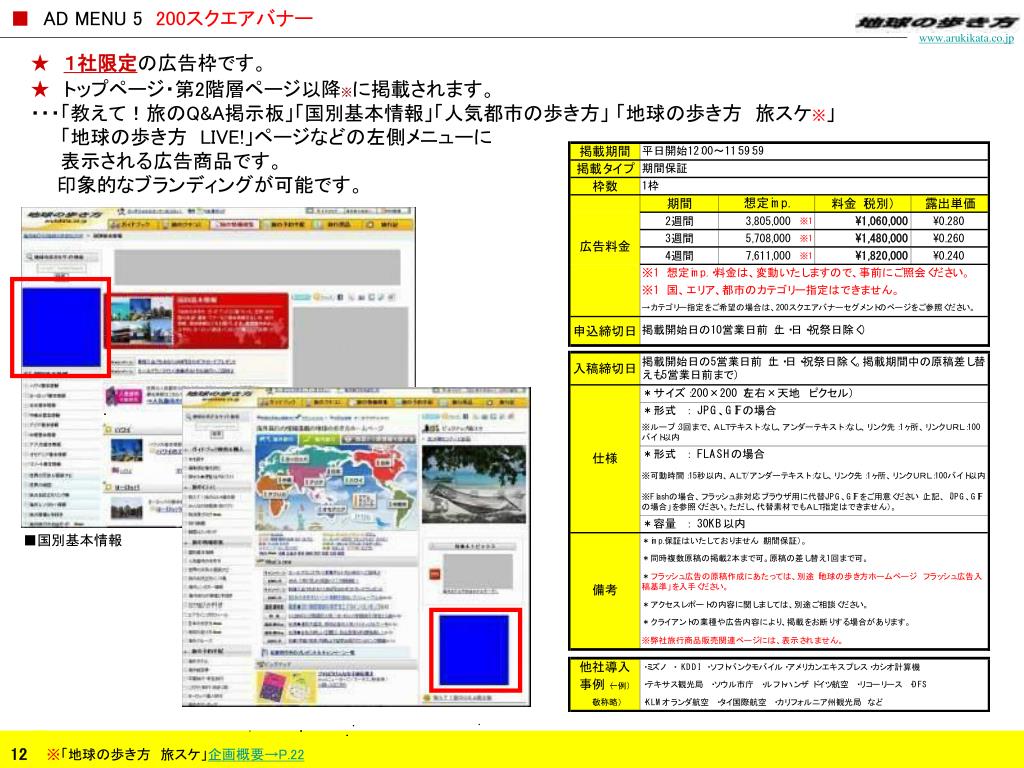This screenshot has width=1024, height=768.
Task: Click the hammock beach photo in top page screenshot
Action: 473,484
